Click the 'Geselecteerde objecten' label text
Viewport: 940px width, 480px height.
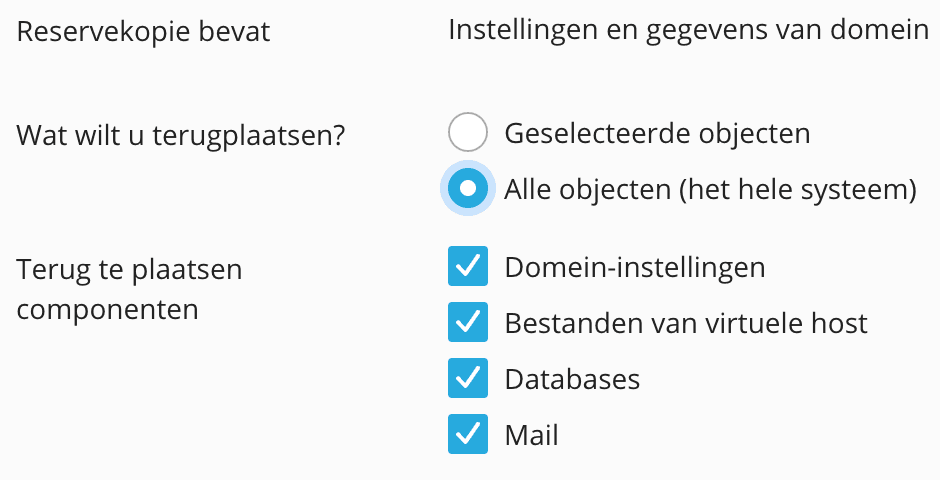click(x=657, y=133)
